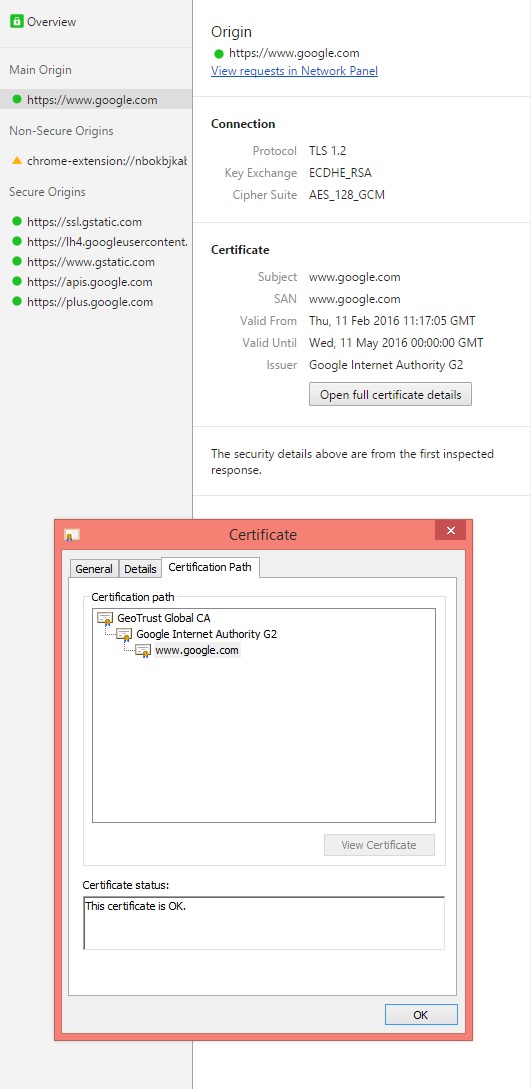The width and height of the screenshot is (531, 1089).
Task: Click the TLS 1.2 protocol value
Action: pos(328,151)
